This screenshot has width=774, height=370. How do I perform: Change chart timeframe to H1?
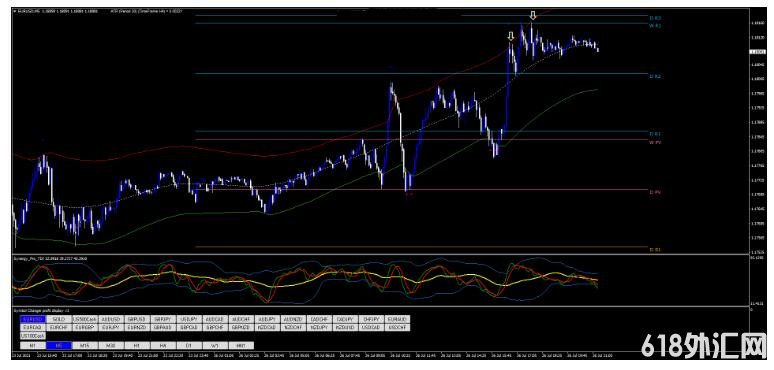pos(137,345)
